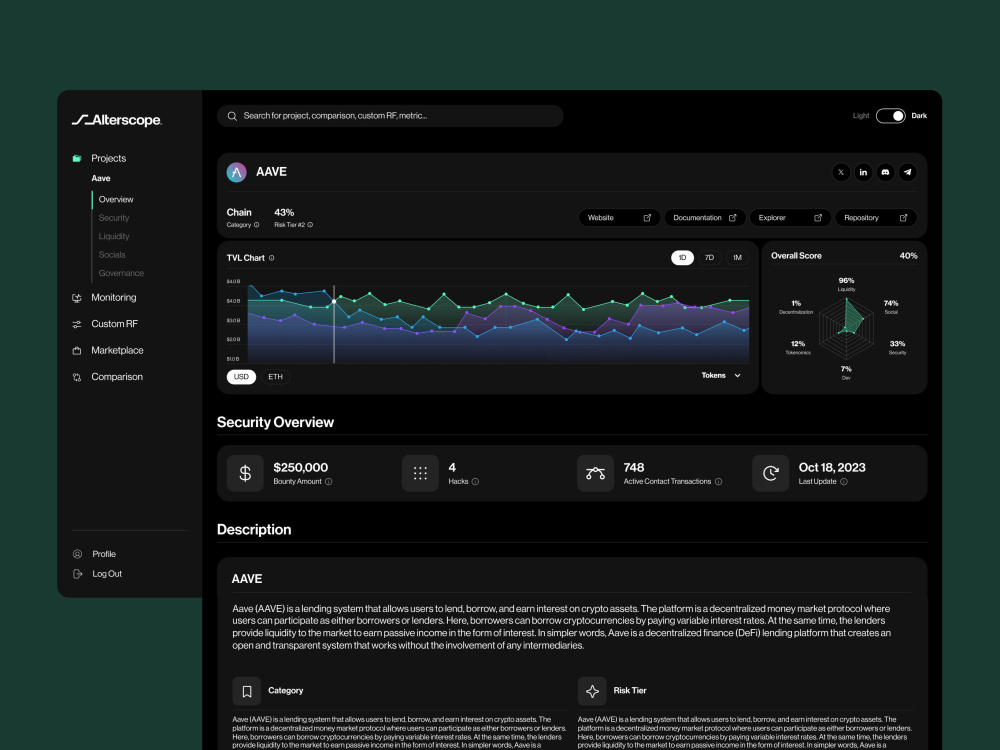This screenshot has width=1000, height=750.
Task: Open Custom RF in the sidebar
Action: click(114, 324)
